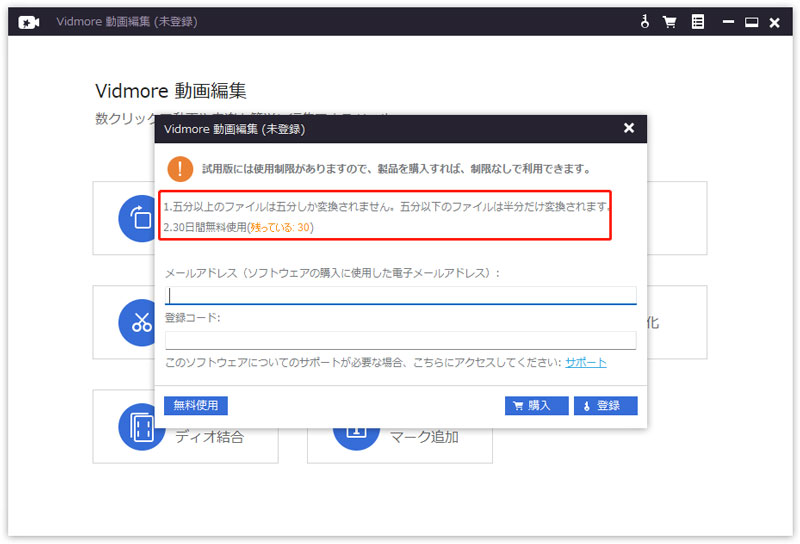This screenshot has height=544, width=800.
Task: Click the Vidmore camera logo icon
Action: [29, 22]
